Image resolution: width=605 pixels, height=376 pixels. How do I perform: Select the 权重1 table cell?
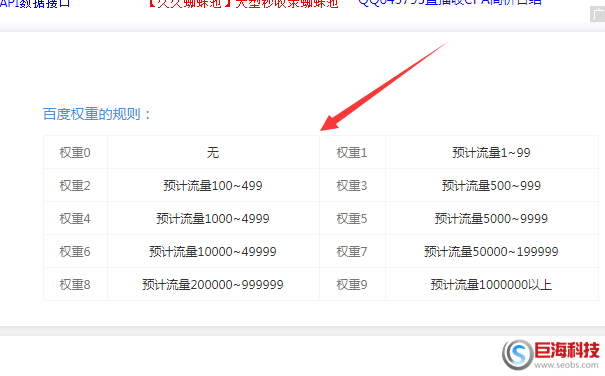click(352, 152)
